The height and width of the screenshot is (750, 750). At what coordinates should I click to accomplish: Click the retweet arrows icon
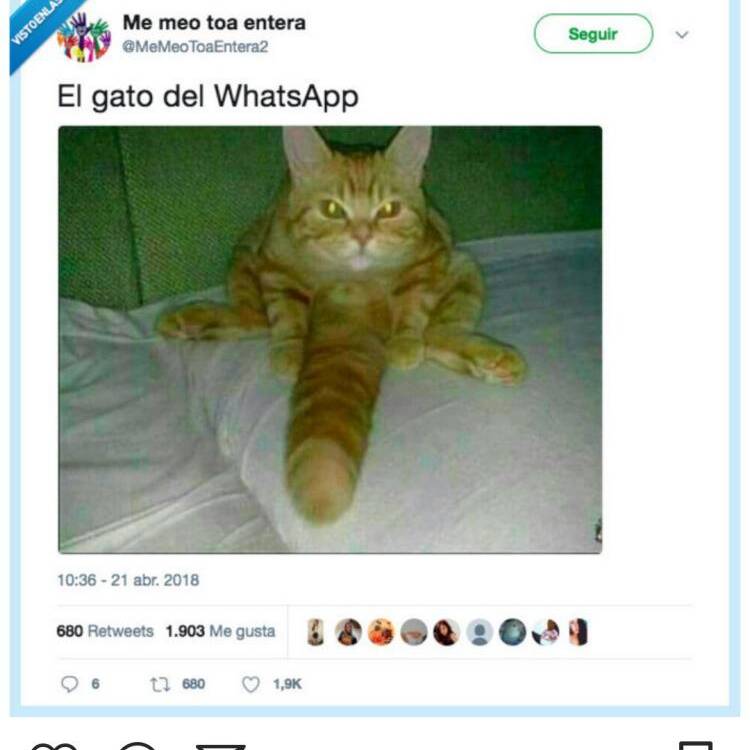pos(160,684)
